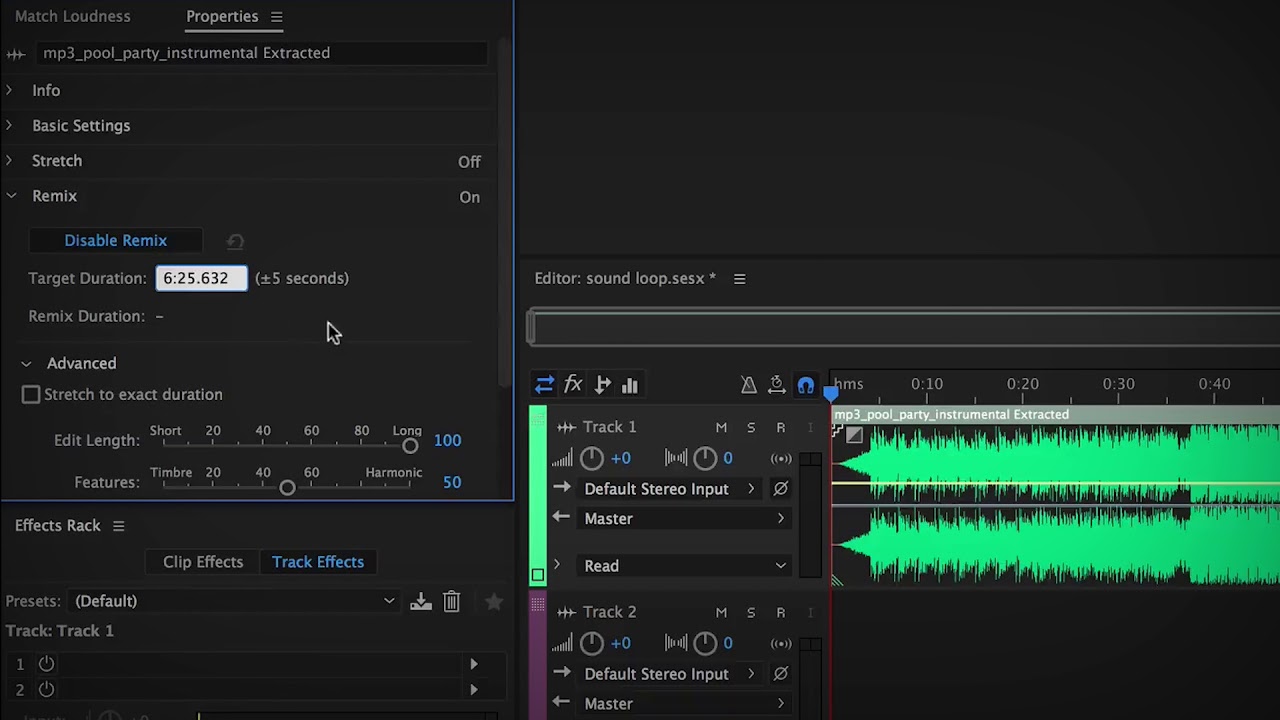This screenshot has height=720, width=1280.
Task: Select the mp3_pool_party_instrumental clip header in Track 1
Action: tap(1055, 415)
